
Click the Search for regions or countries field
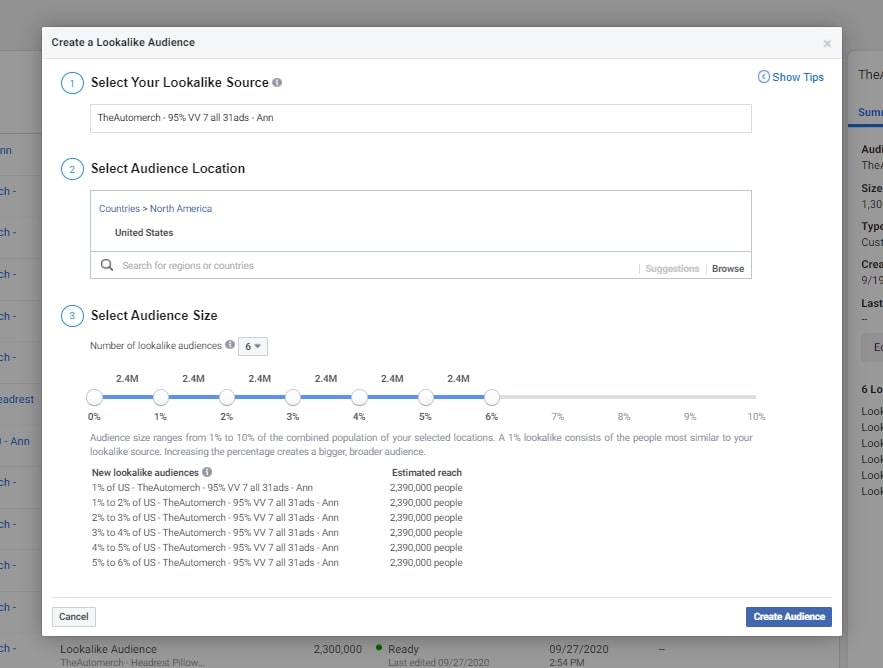point(300,267)
